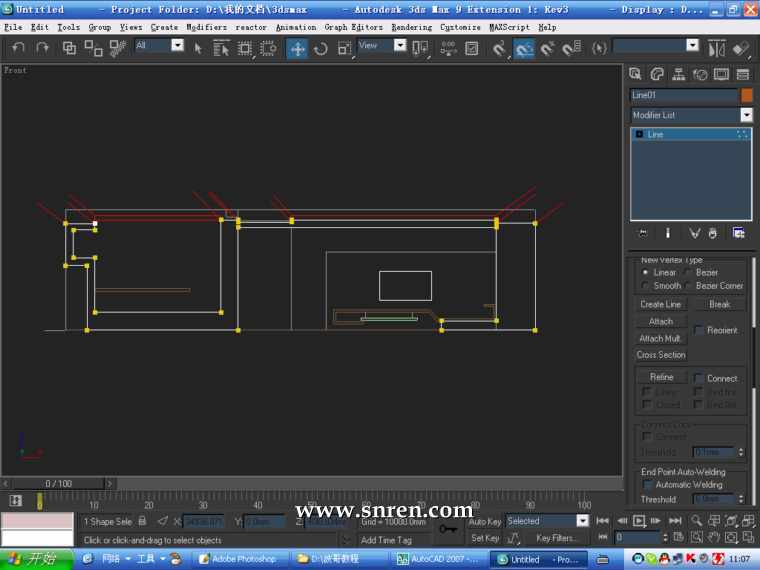Select the Linear vertex type radio
The image size is (760, 570).
[645, 273]
